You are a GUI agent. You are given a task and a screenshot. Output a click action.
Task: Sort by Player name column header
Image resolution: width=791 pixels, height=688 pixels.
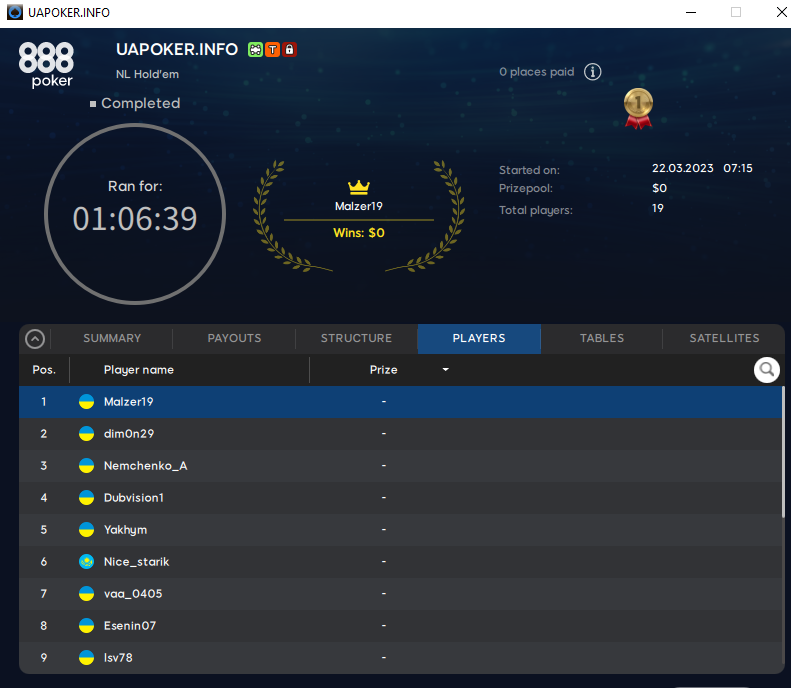tap(139, 370)
